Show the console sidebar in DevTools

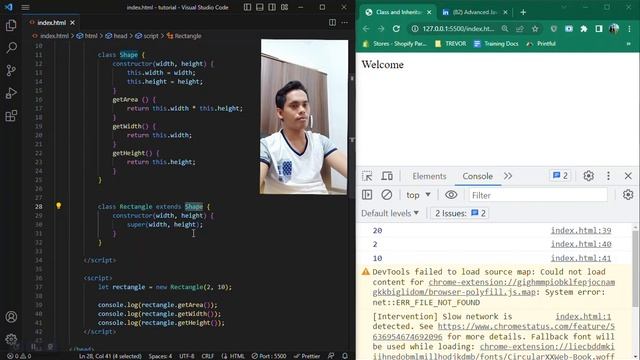click(367, 195)
